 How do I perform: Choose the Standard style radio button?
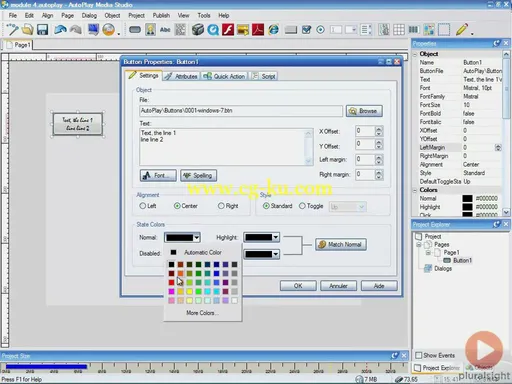coord(266,206)
